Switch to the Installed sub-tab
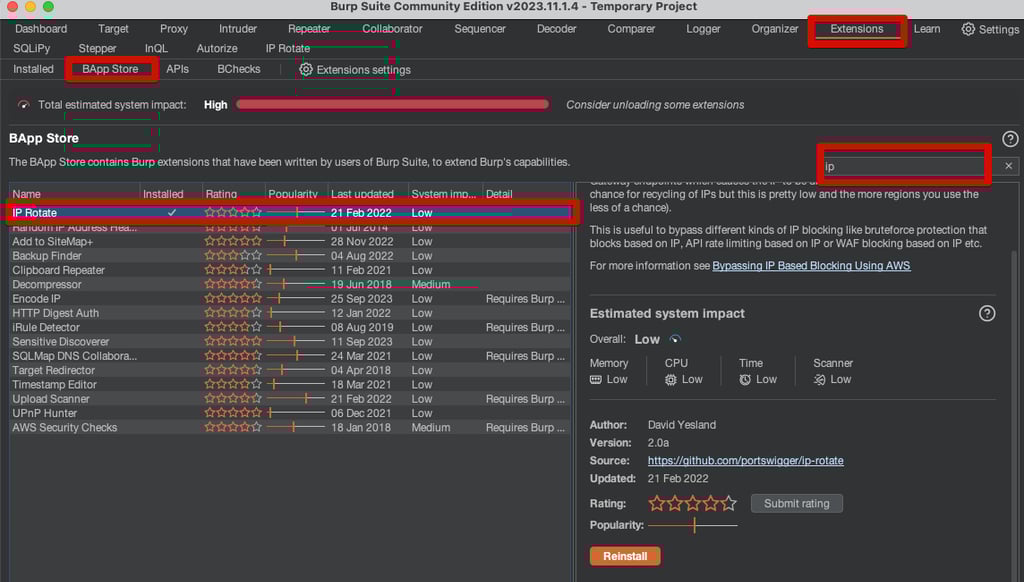Screen dimensions: 1024x582 [33, 69]
